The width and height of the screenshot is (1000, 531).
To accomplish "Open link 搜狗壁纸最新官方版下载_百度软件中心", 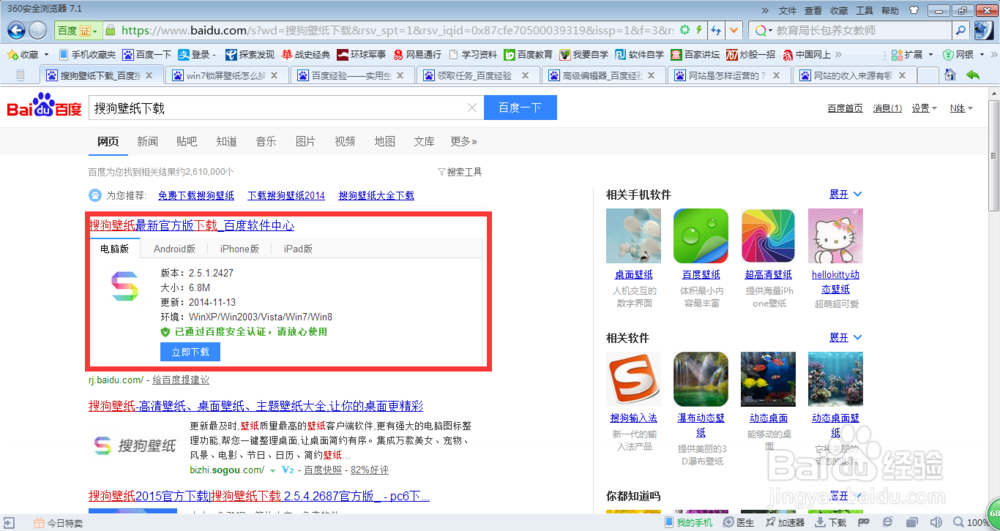I will 191,226.
